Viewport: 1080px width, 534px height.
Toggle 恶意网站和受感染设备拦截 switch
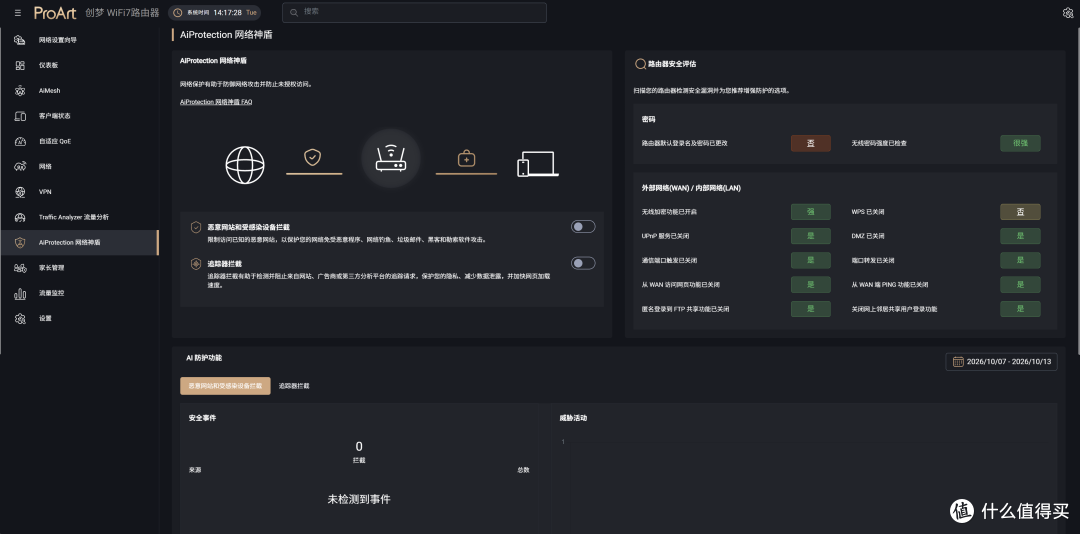[x=583, y=227]
